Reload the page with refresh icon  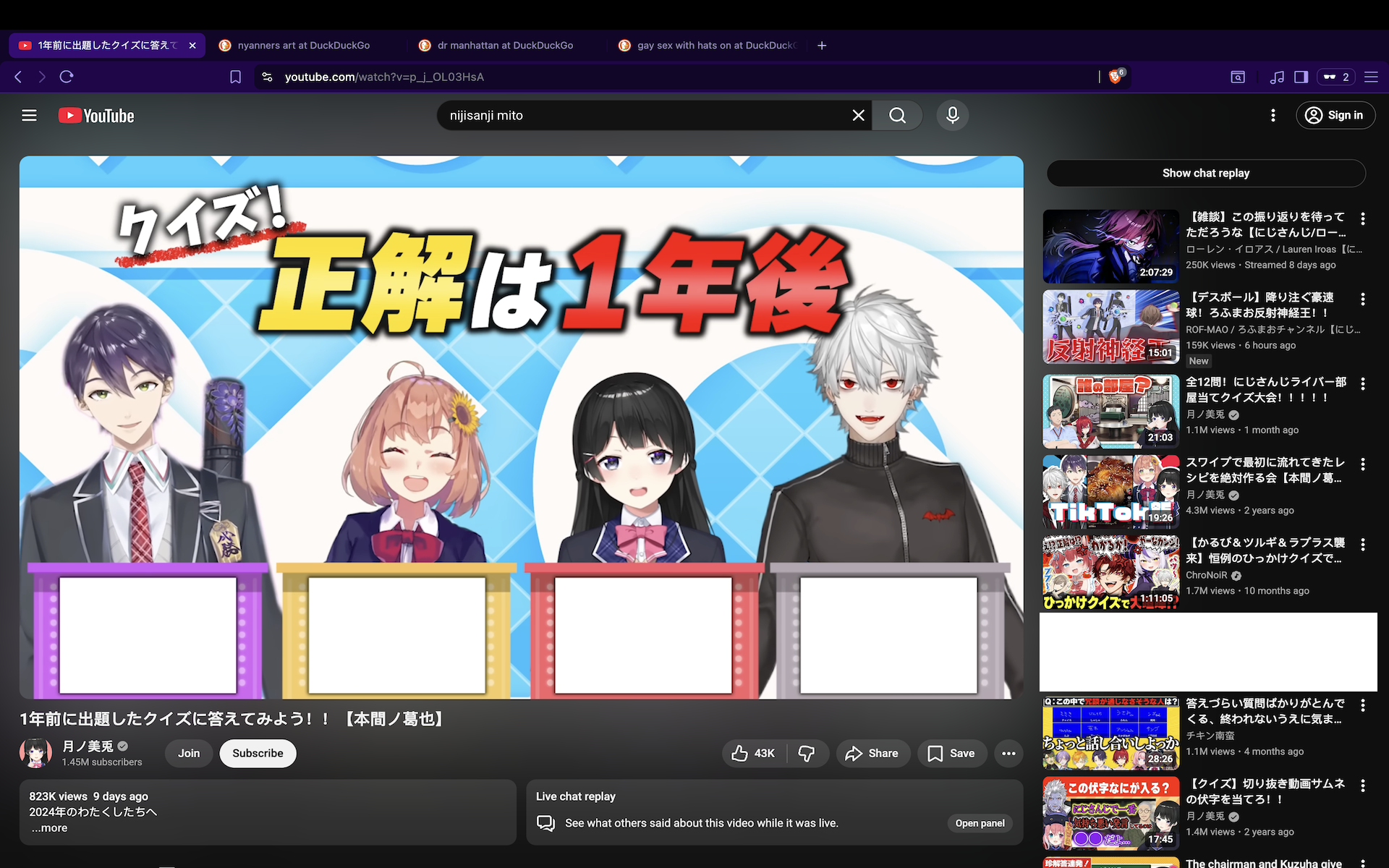tap(67, 77)
